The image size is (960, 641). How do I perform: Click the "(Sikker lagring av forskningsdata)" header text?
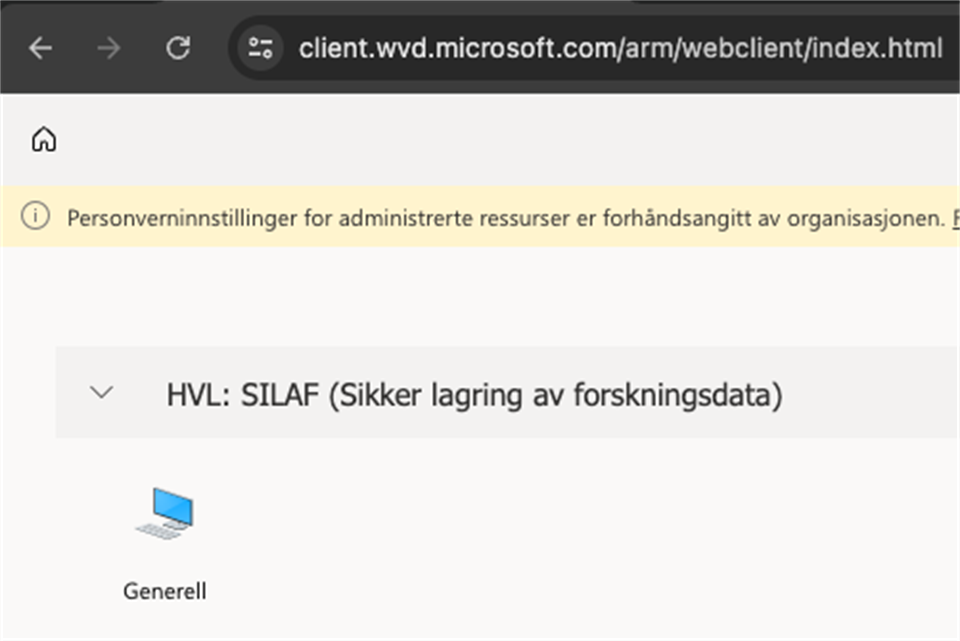tap(555, 396)
